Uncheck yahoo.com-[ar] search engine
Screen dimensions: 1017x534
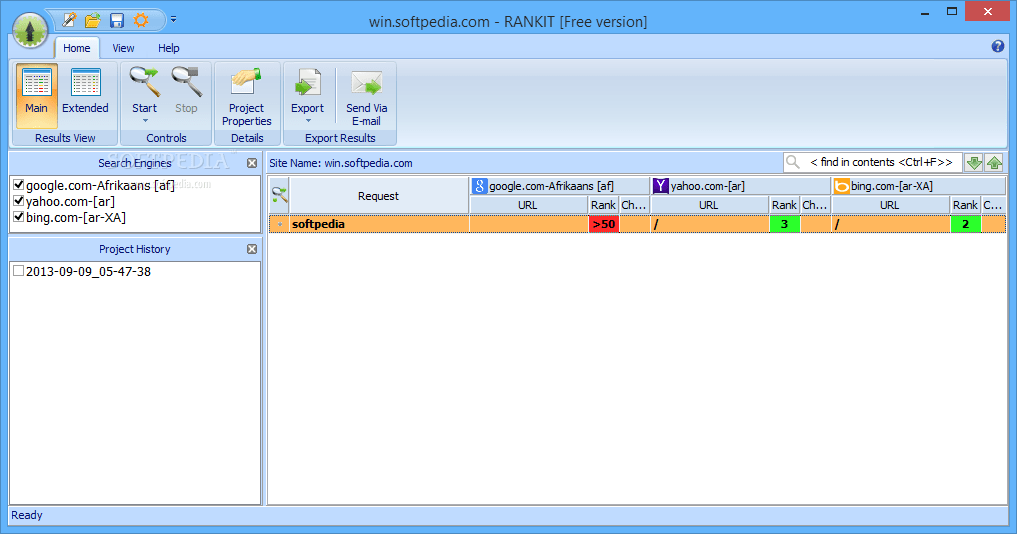point(19,201)
